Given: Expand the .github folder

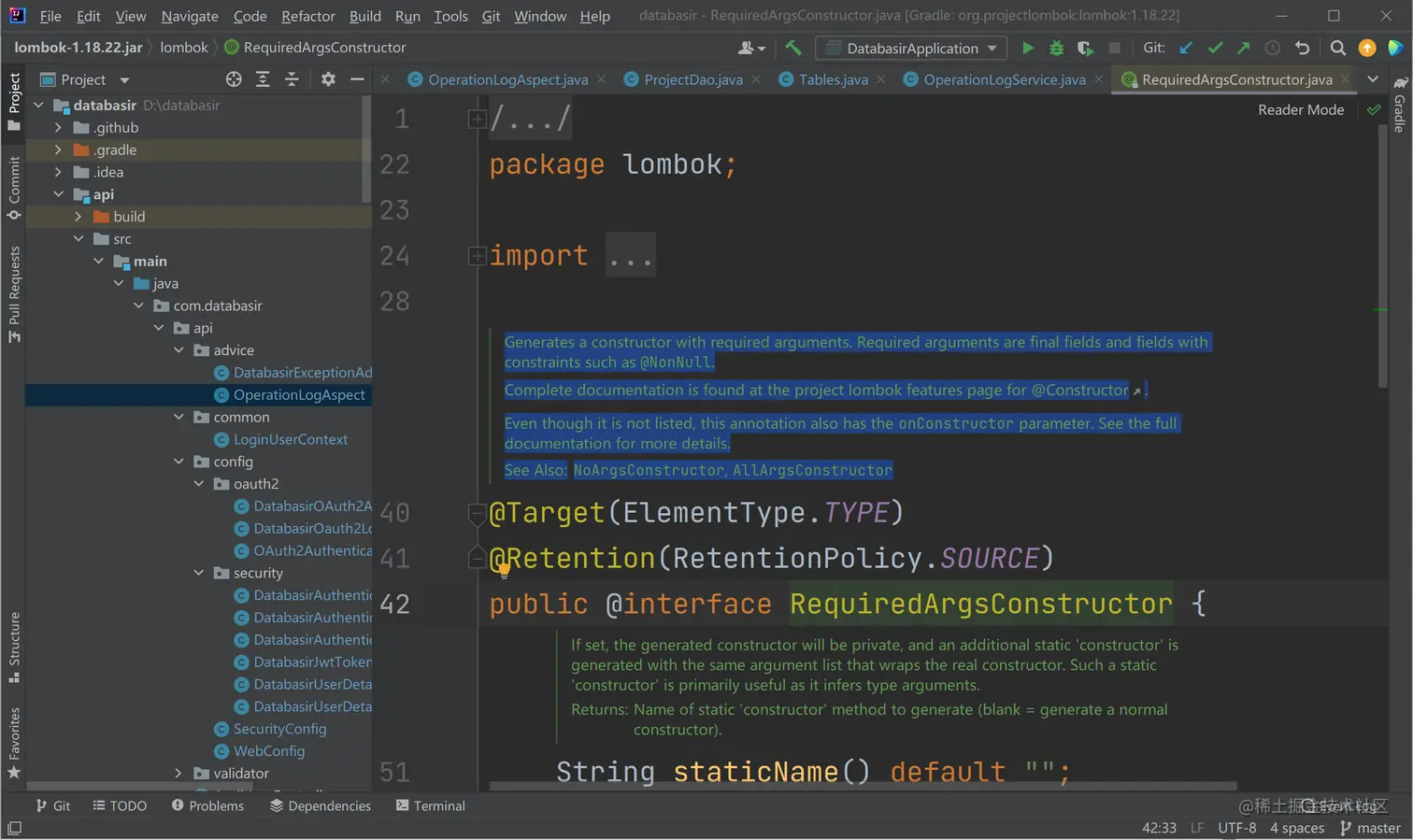Looking at the screenshot, I should [58, 127].
